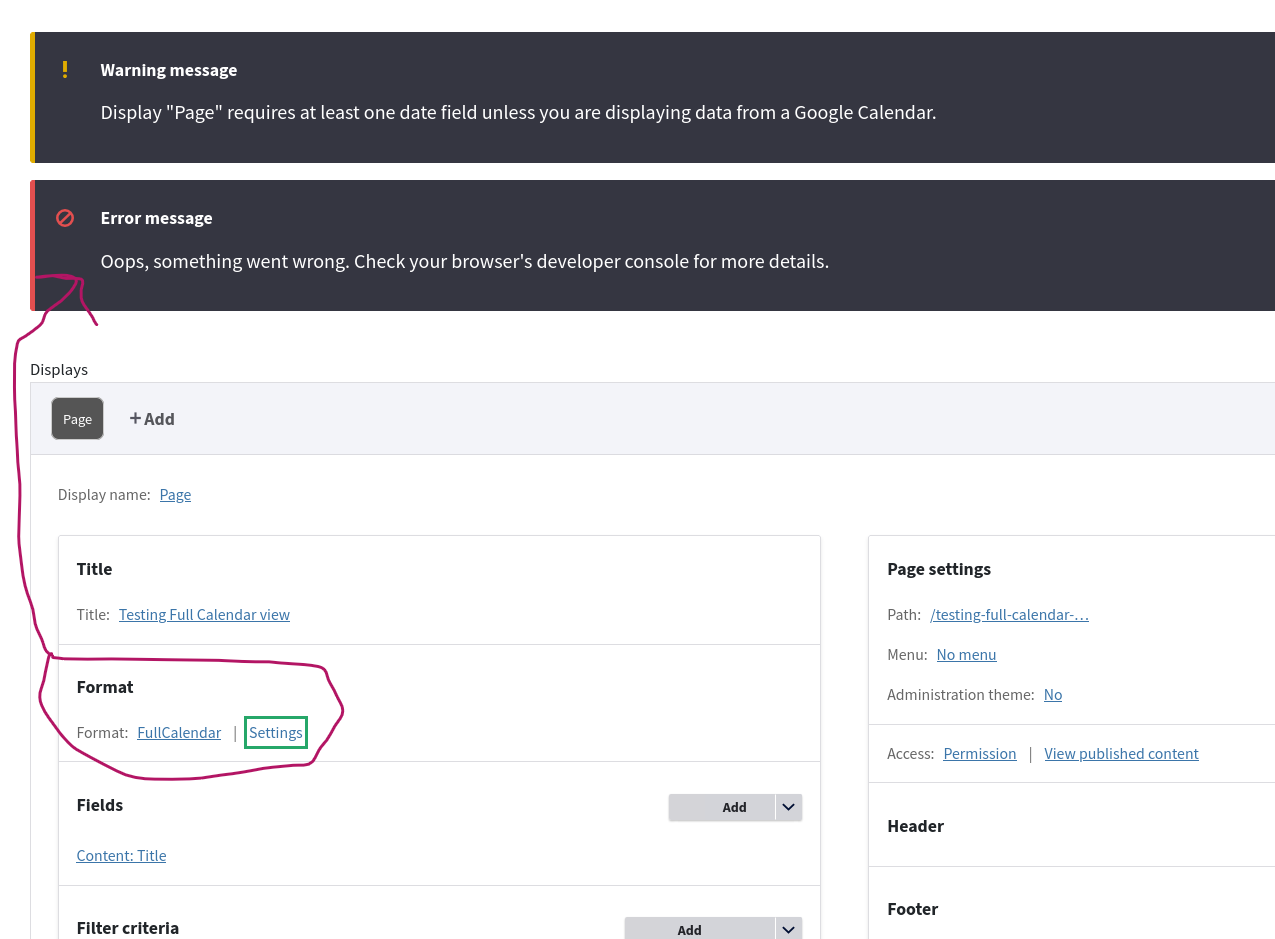Click the warning exclamation icon

click(64, 69)
